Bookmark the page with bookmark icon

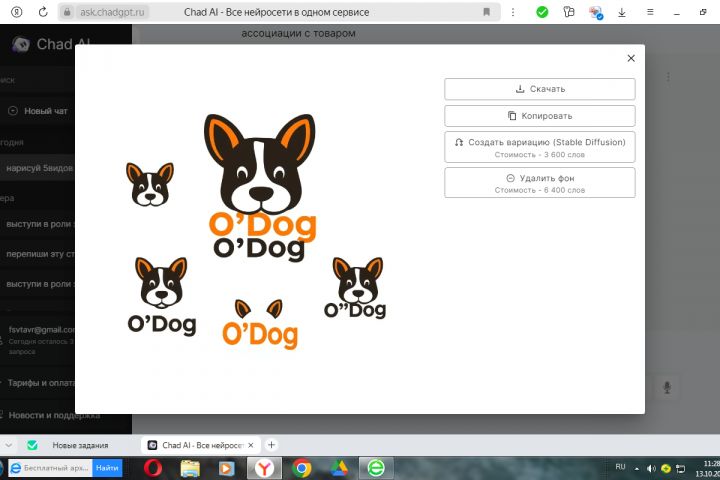coord(486,12)
